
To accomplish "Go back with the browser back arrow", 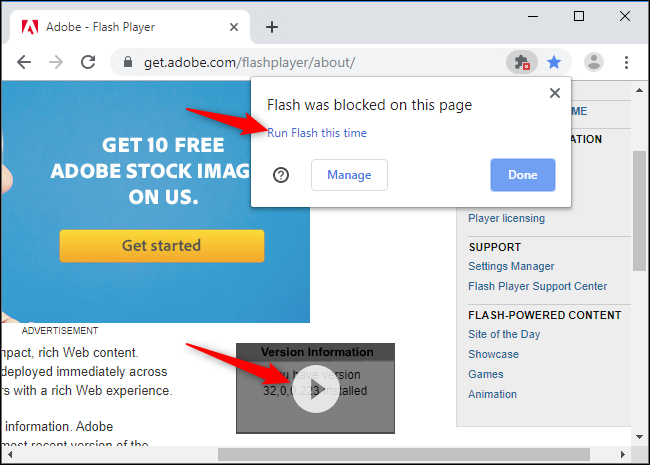I will click(24, 63).
